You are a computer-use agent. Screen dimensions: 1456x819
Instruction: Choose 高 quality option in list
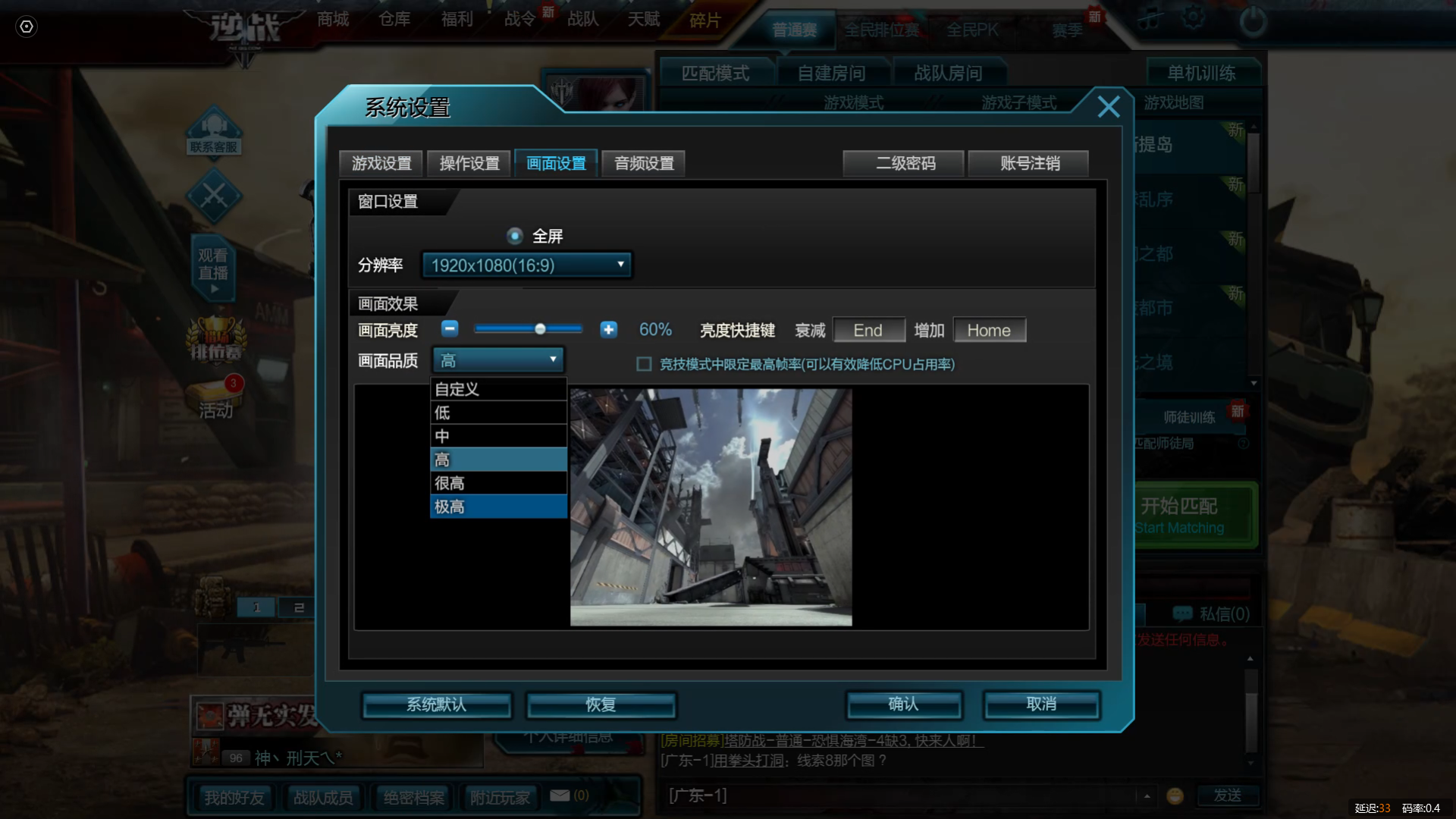coord(498,460)
